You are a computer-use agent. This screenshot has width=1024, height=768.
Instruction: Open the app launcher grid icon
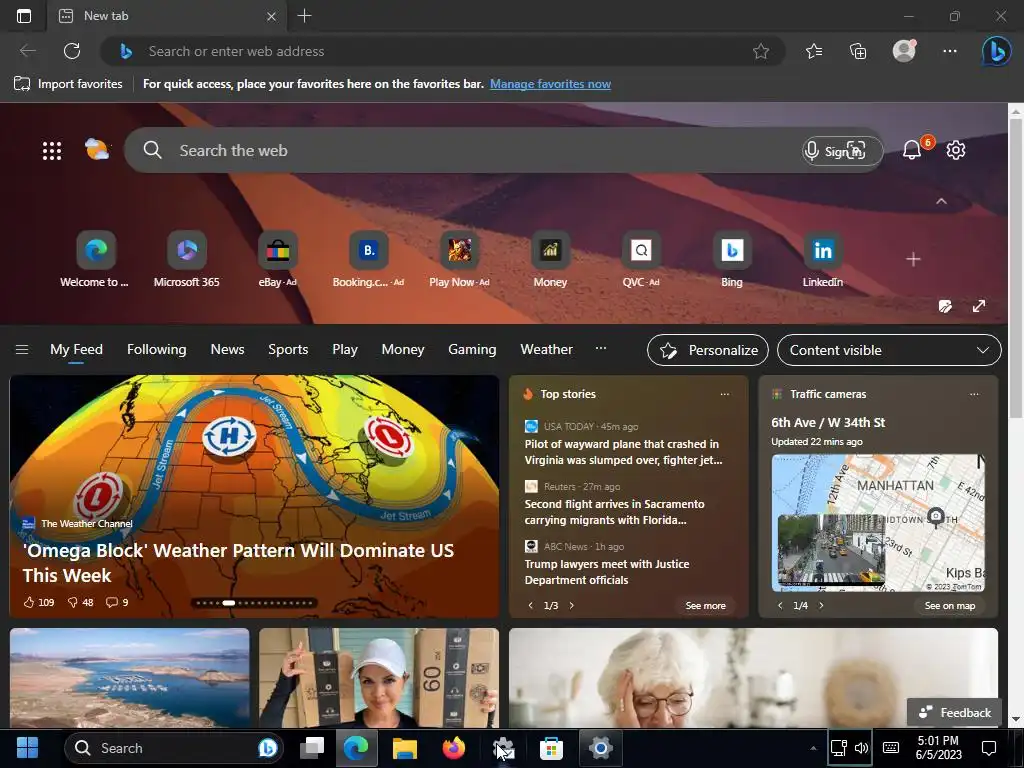[x=52, y=151]
